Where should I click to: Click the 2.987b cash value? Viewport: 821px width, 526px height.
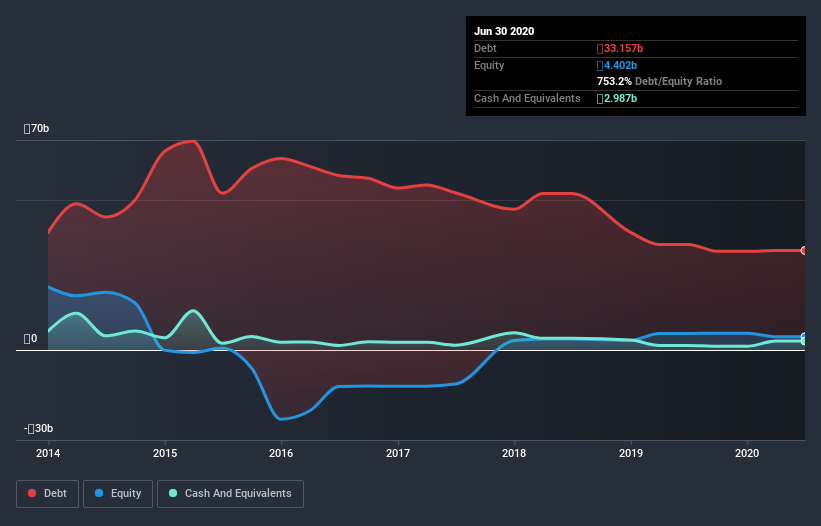coord(617,98)
